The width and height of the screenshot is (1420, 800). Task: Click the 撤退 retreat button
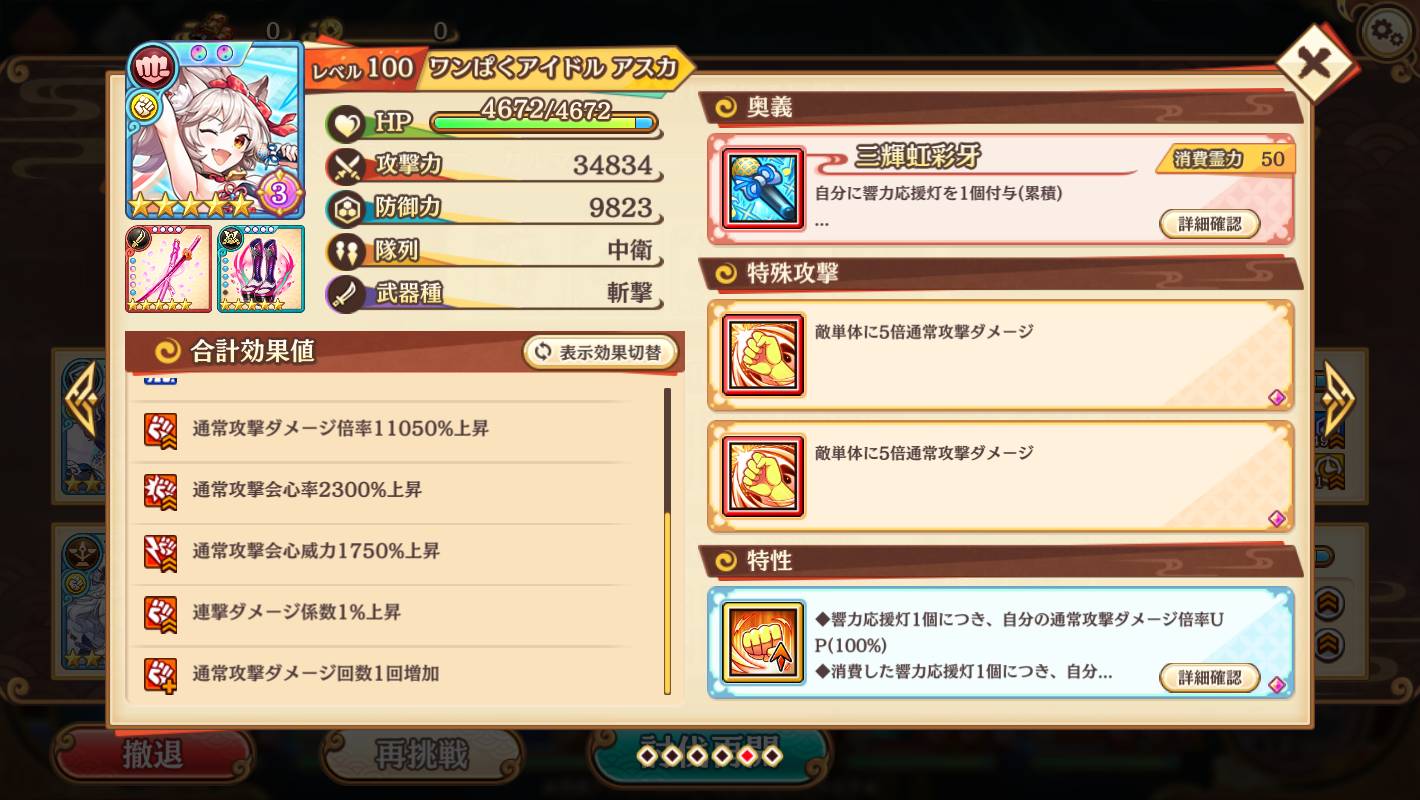(x=152, y=755)
